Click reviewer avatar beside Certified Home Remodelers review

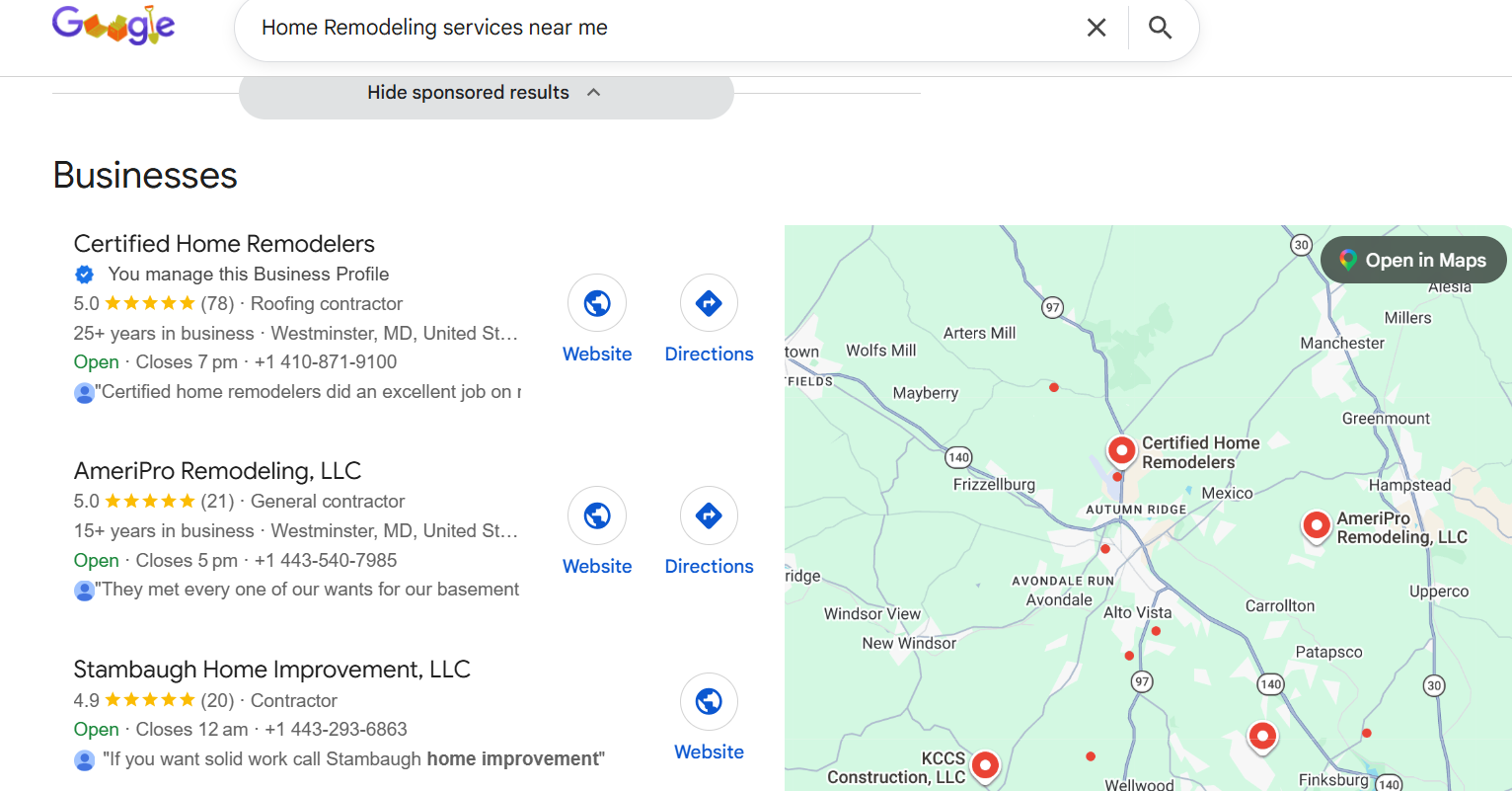tap(84, 393)
